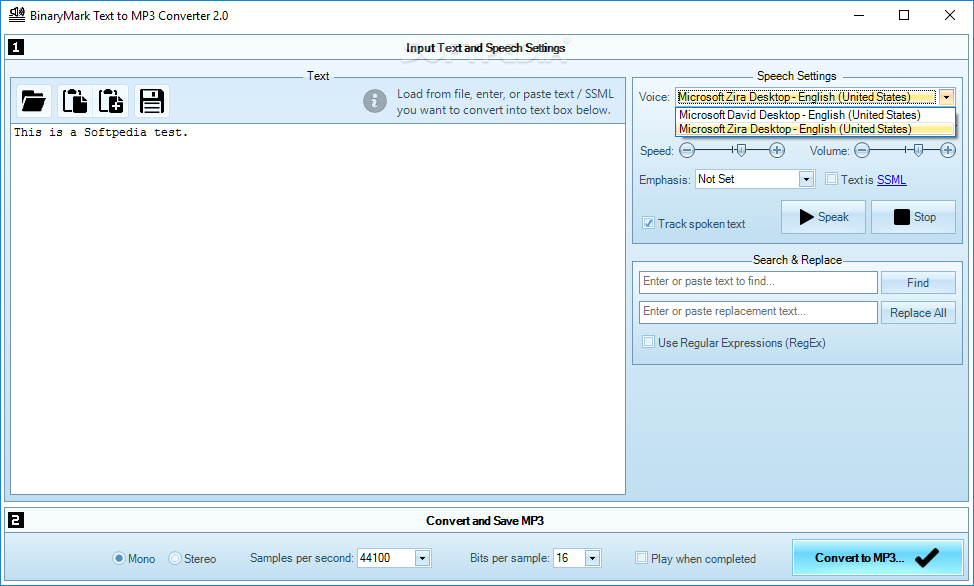The width and height of the screenshot is (974, 586).
Task: Check Play when completed option
Action: pyautogui.click(x=641, y=558)
